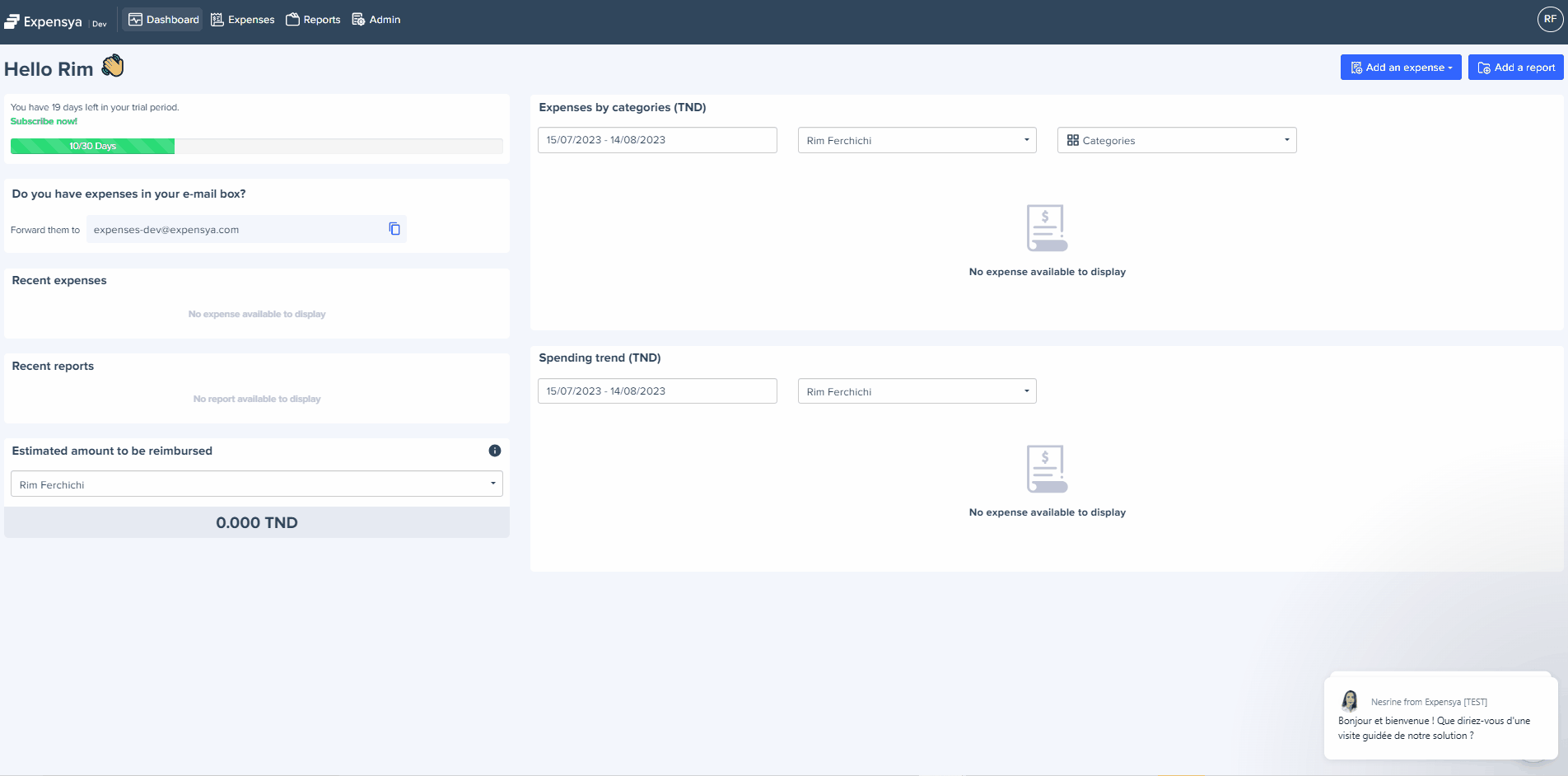Click the Add a report button
Screen dimensions: 1568x776
click(x=1515, y=68)
